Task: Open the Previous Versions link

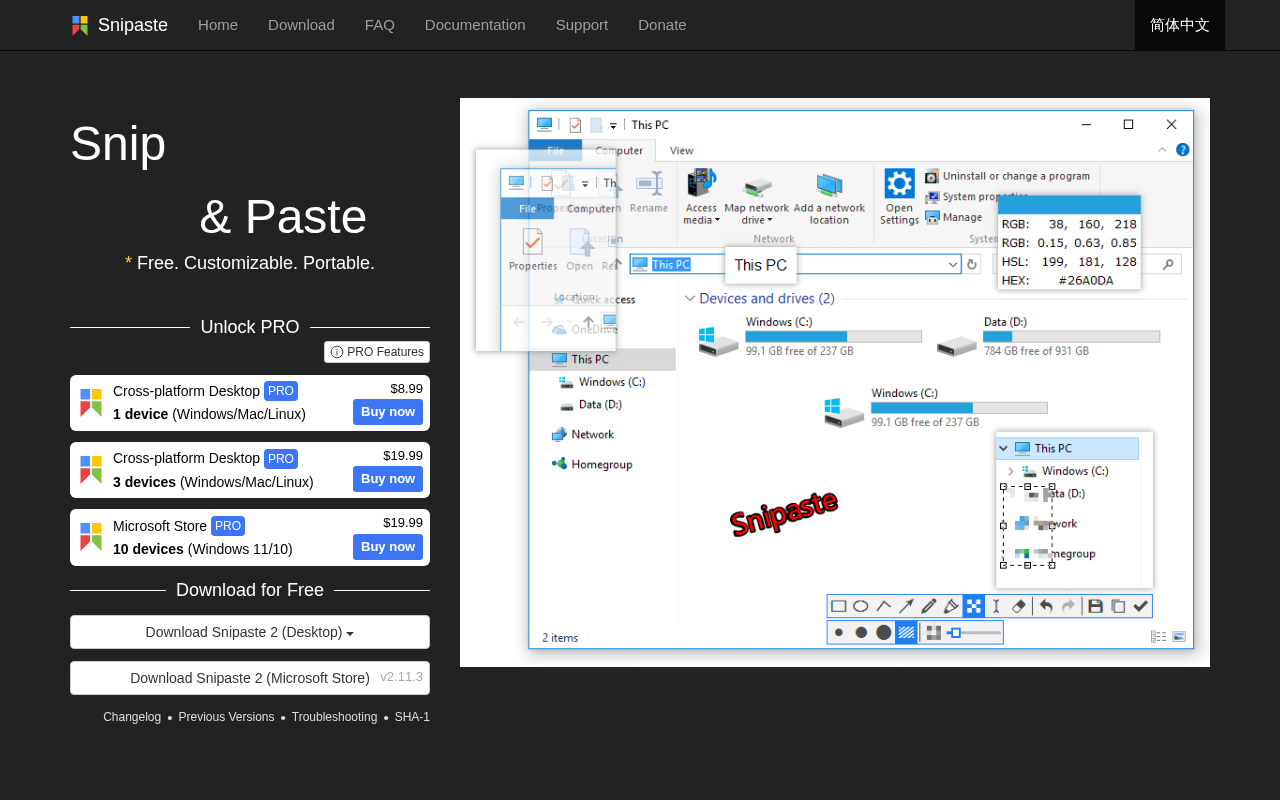Action: pos(226,717)
